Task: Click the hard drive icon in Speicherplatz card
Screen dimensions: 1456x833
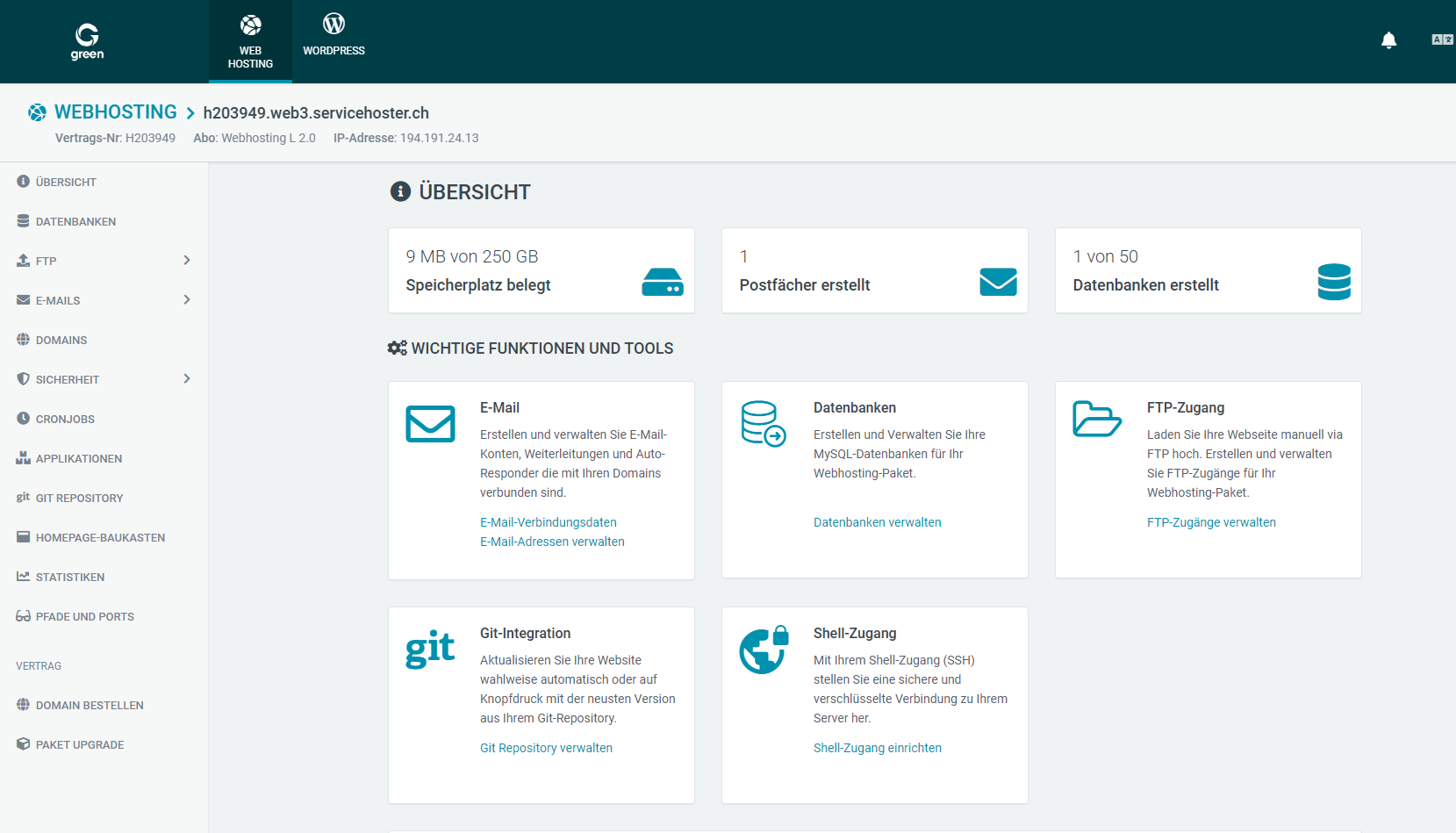Action: coord(663,282)
